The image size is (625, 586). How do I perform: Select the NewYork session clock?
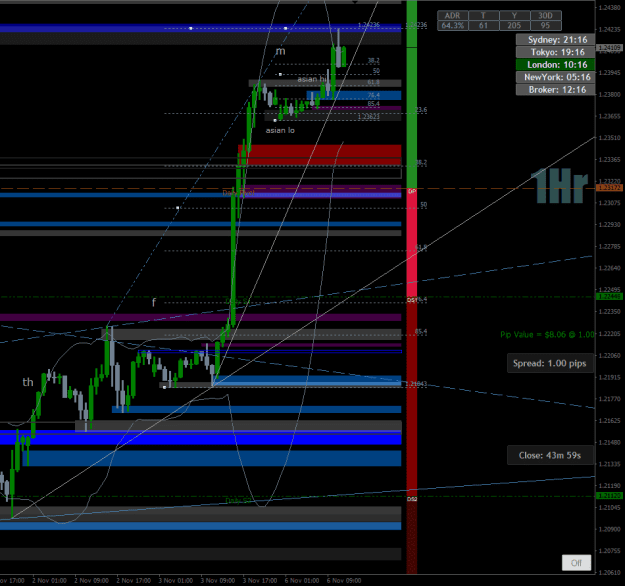click(x=556, y=77)
